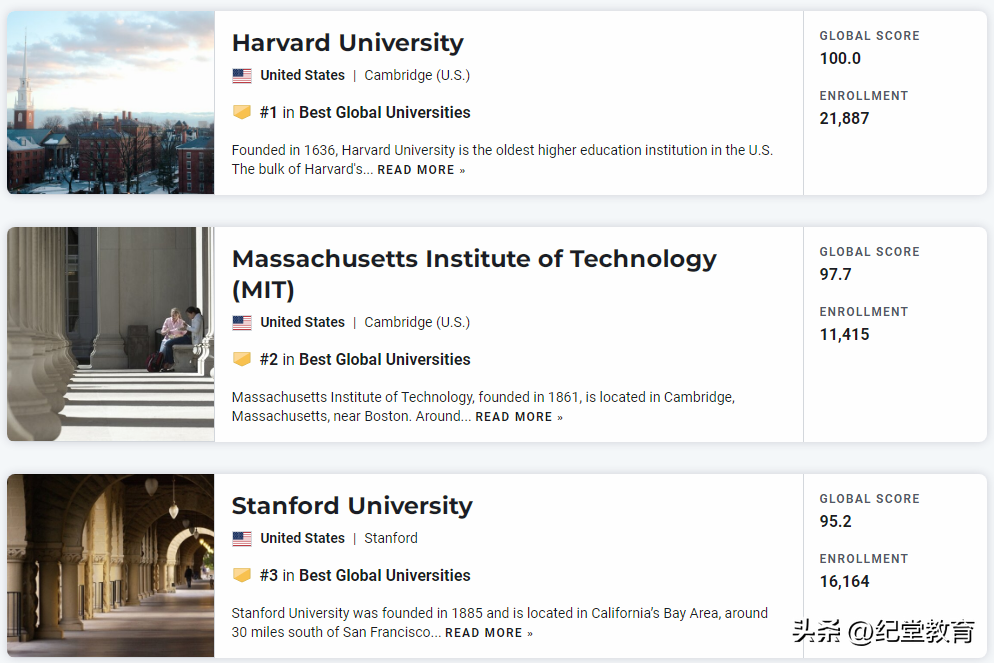
Task: Open the Harvard University title link
Action: 347,43
